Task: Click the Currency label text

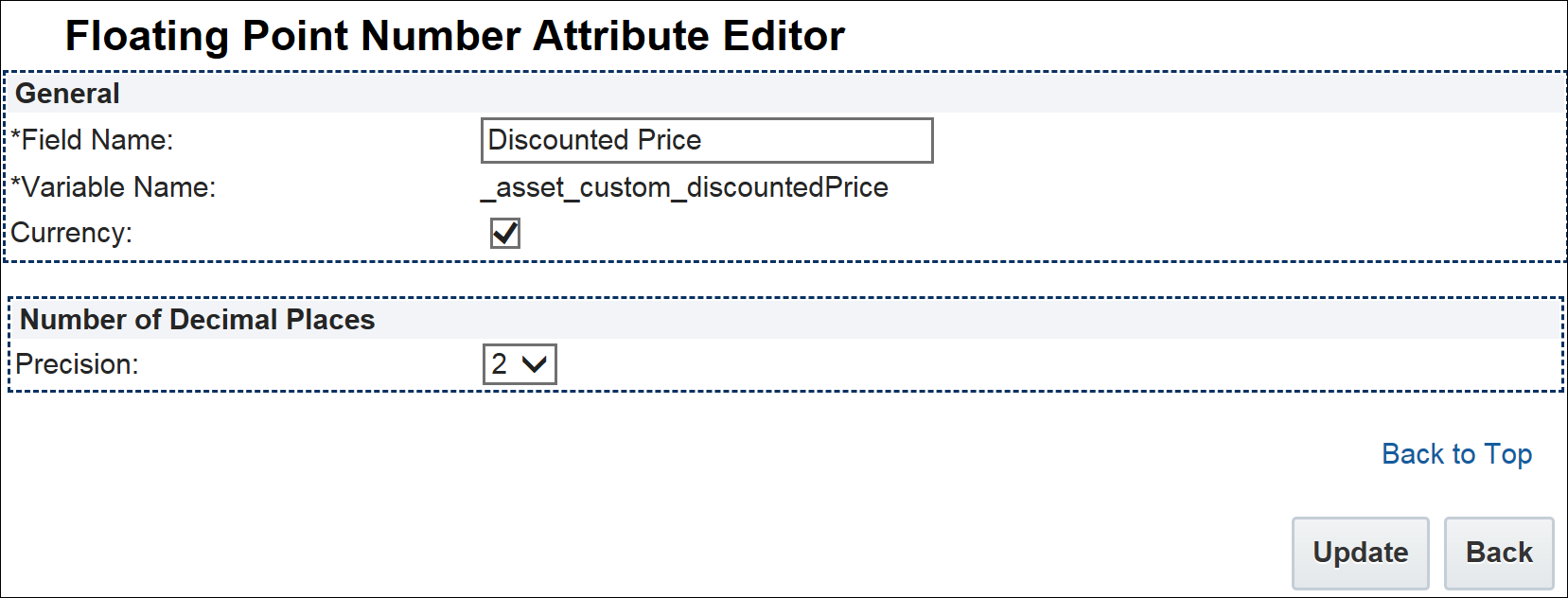Action: point(71,233)
